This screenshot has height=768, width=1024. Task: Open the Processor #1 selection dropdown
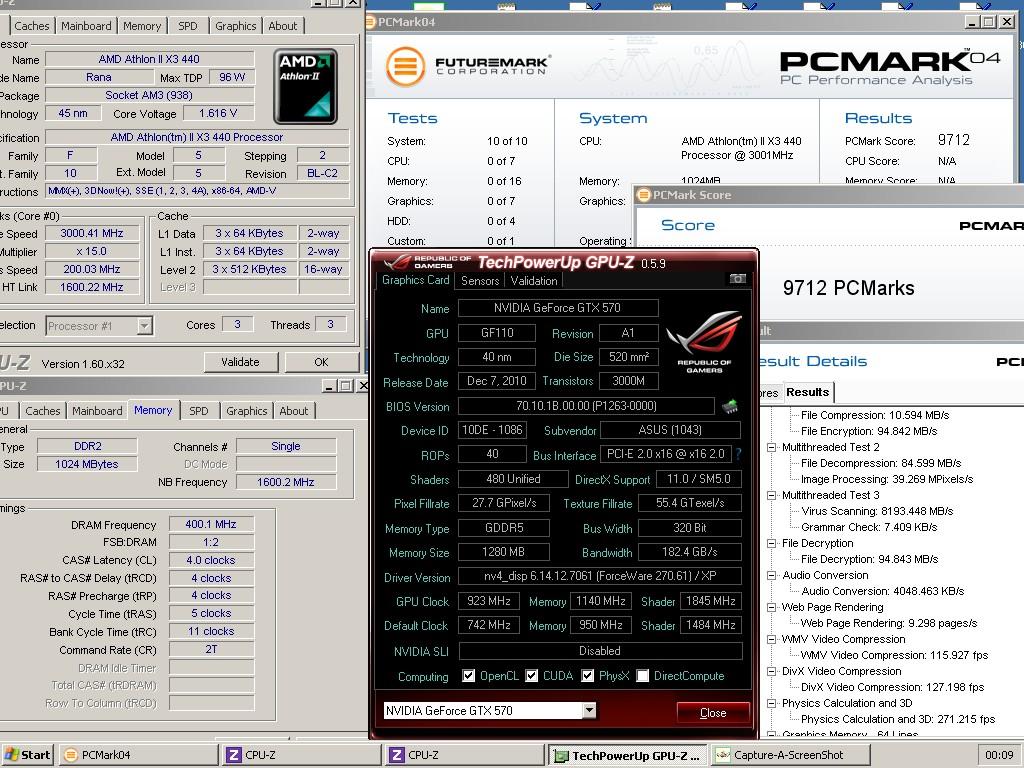pos(144,325)
